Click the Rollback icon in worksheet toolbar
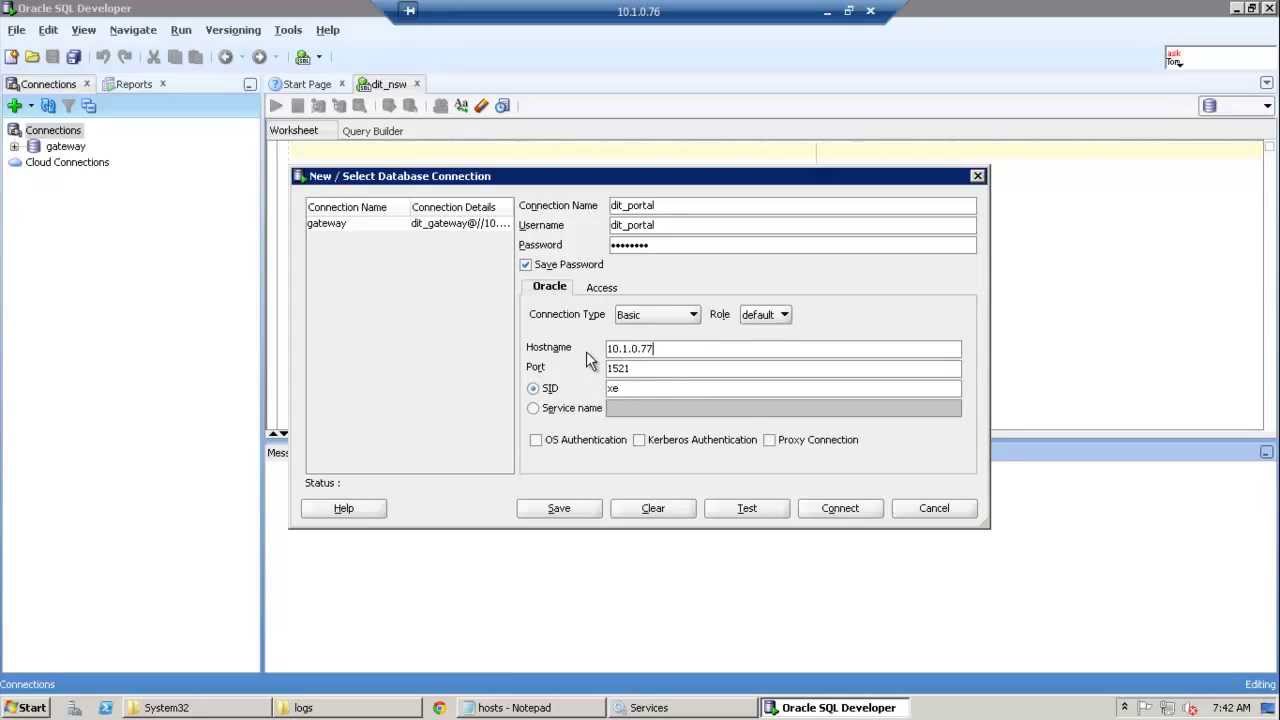 (410, 106)
